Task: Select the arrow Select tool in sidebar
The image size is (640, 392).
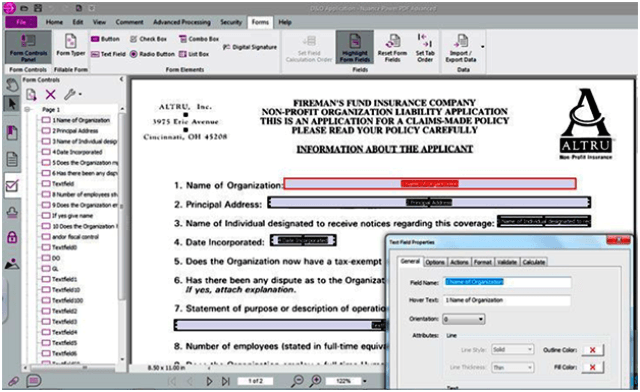Action: click(x=12, y=104)
